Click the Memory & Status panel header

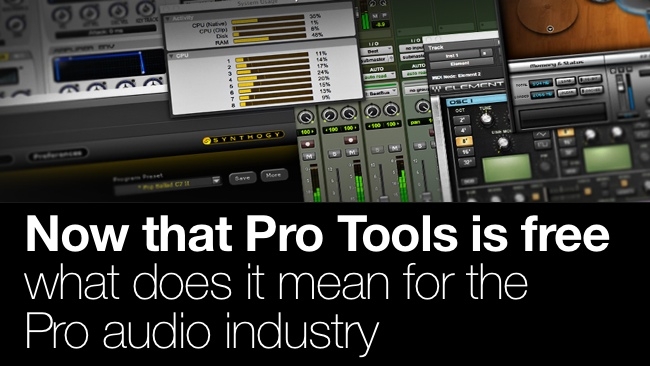556,64
